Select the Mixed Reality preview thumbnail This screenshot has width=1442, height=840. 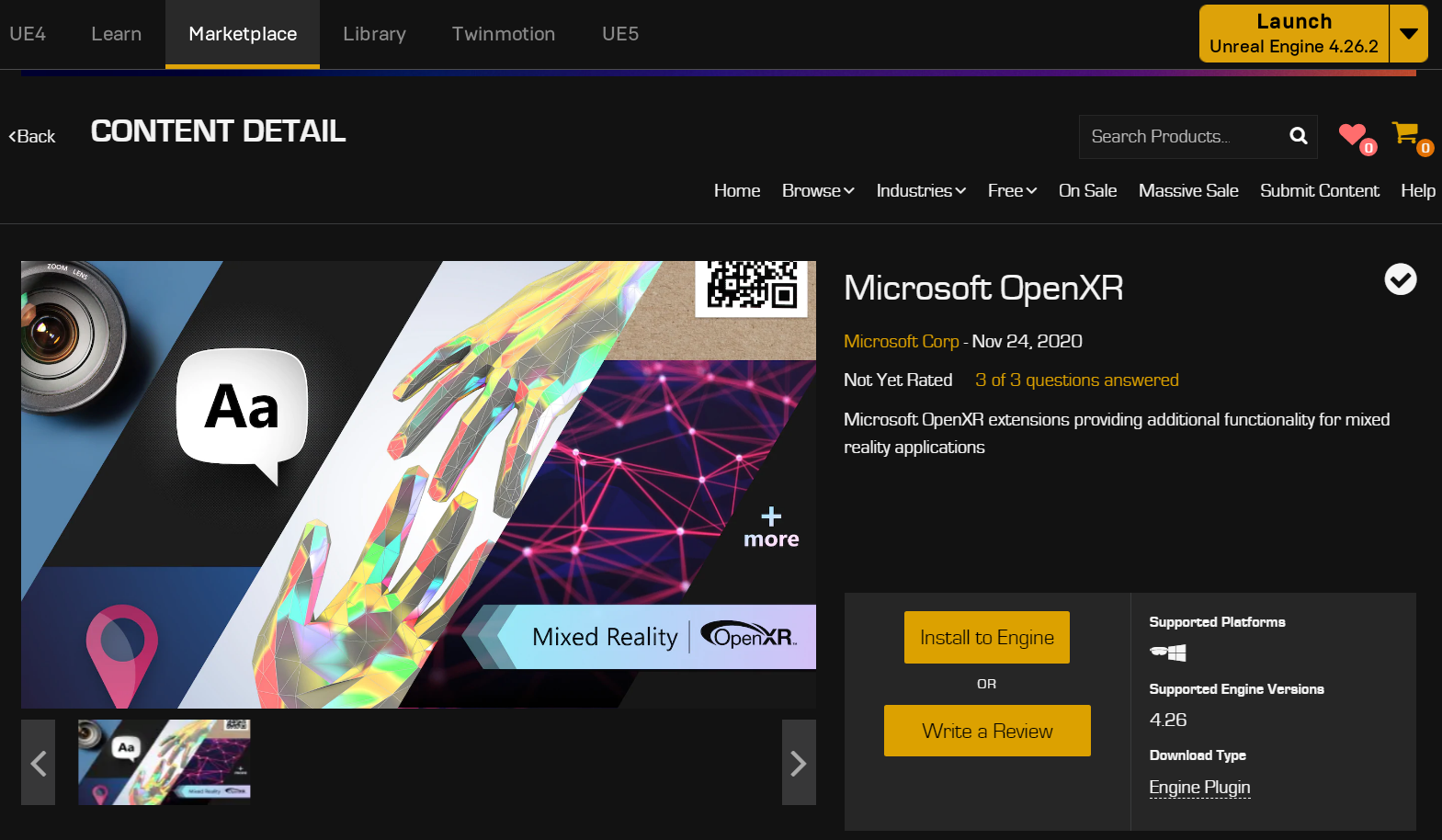(164, 762)
